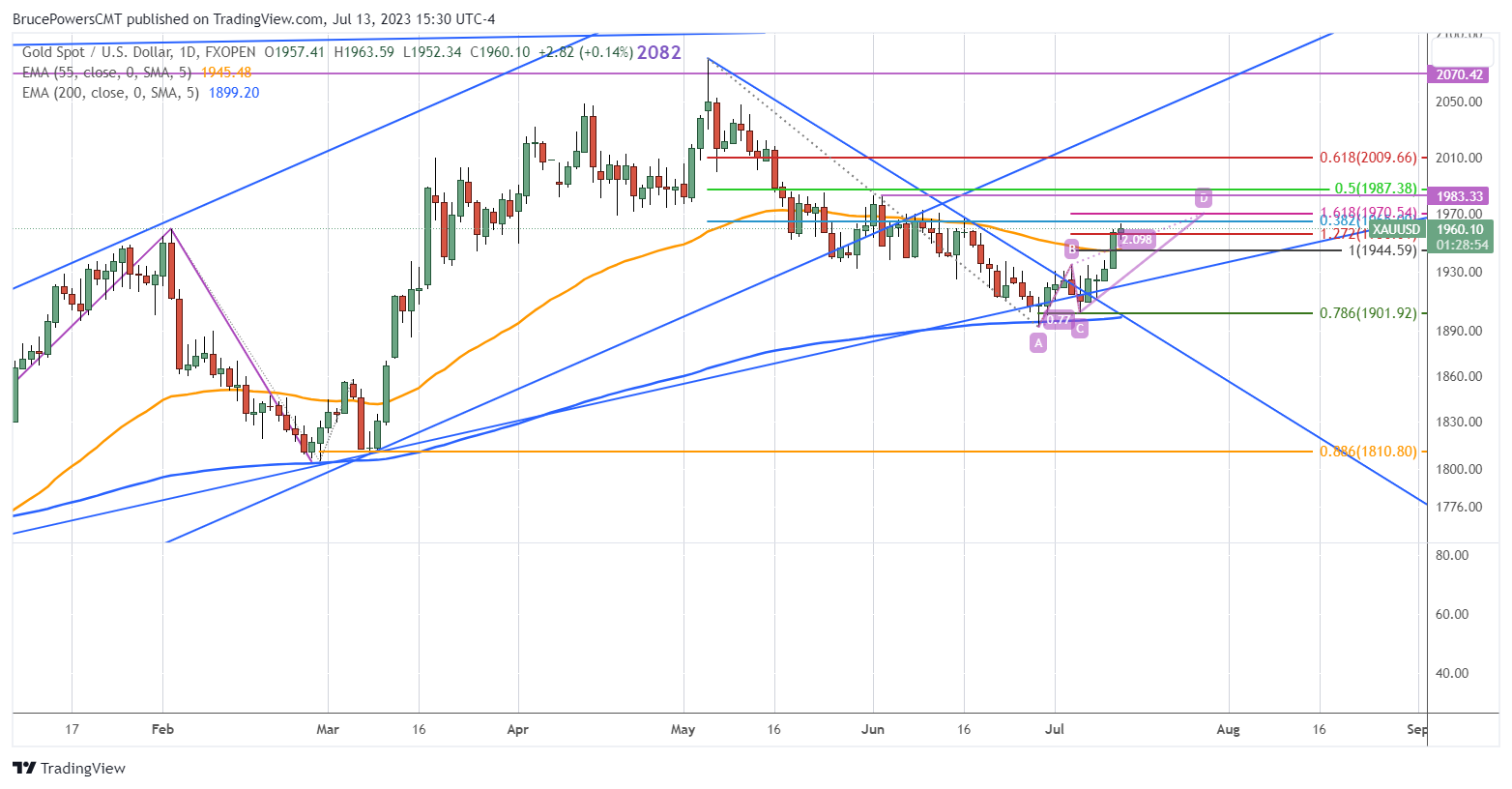Image resolution: width=1512 pixels, height=789 pixels.
Task: Click the Sep date axis label
Action: [1417, 729]
